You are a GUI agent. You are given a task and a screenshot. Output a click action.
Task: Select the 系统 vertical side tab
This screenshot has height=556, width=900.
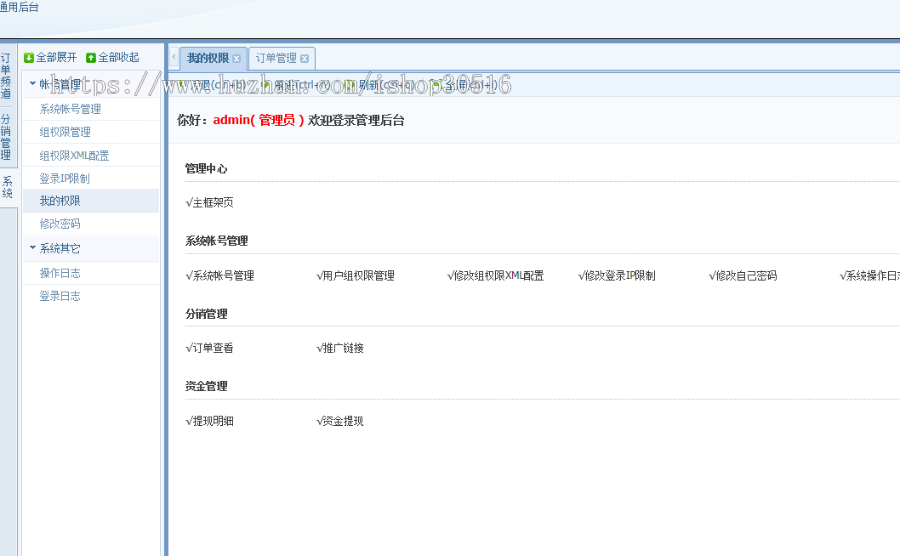pyautogui.click(x=7, y=188)
